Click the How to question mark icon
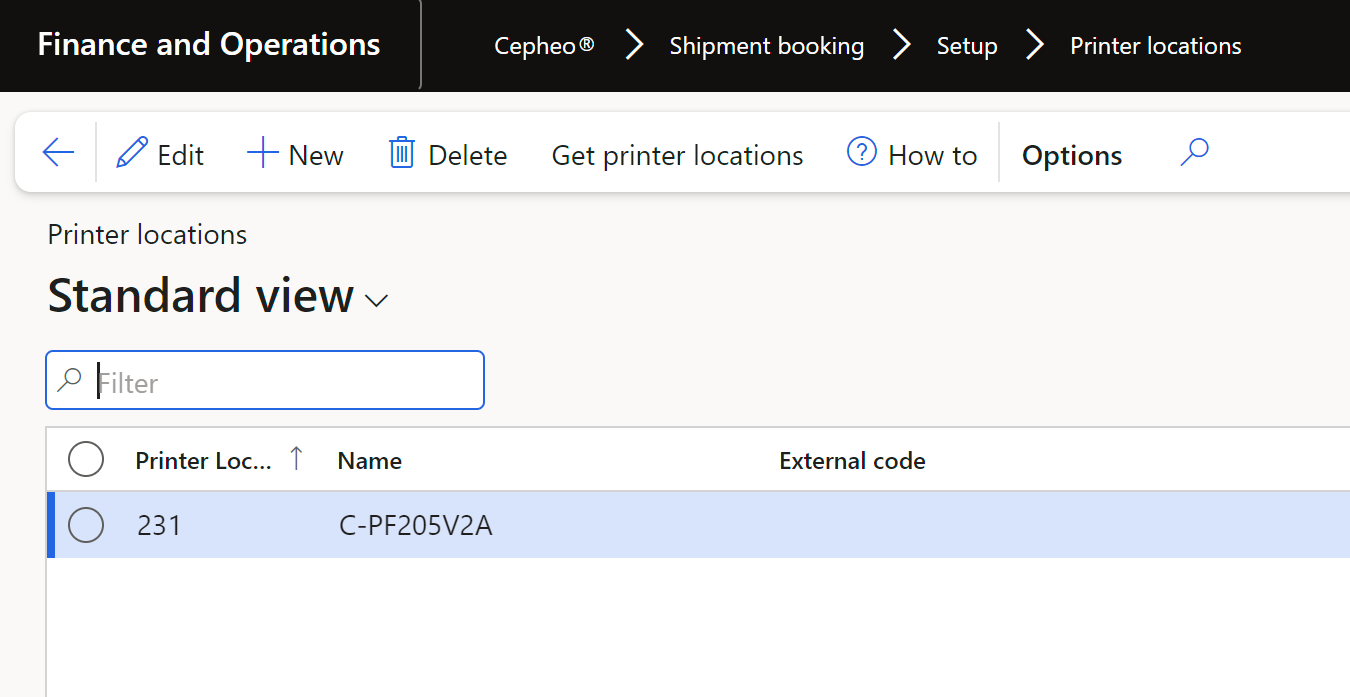Viewport: 1350px width, 697px height. (x=861, y=153)
